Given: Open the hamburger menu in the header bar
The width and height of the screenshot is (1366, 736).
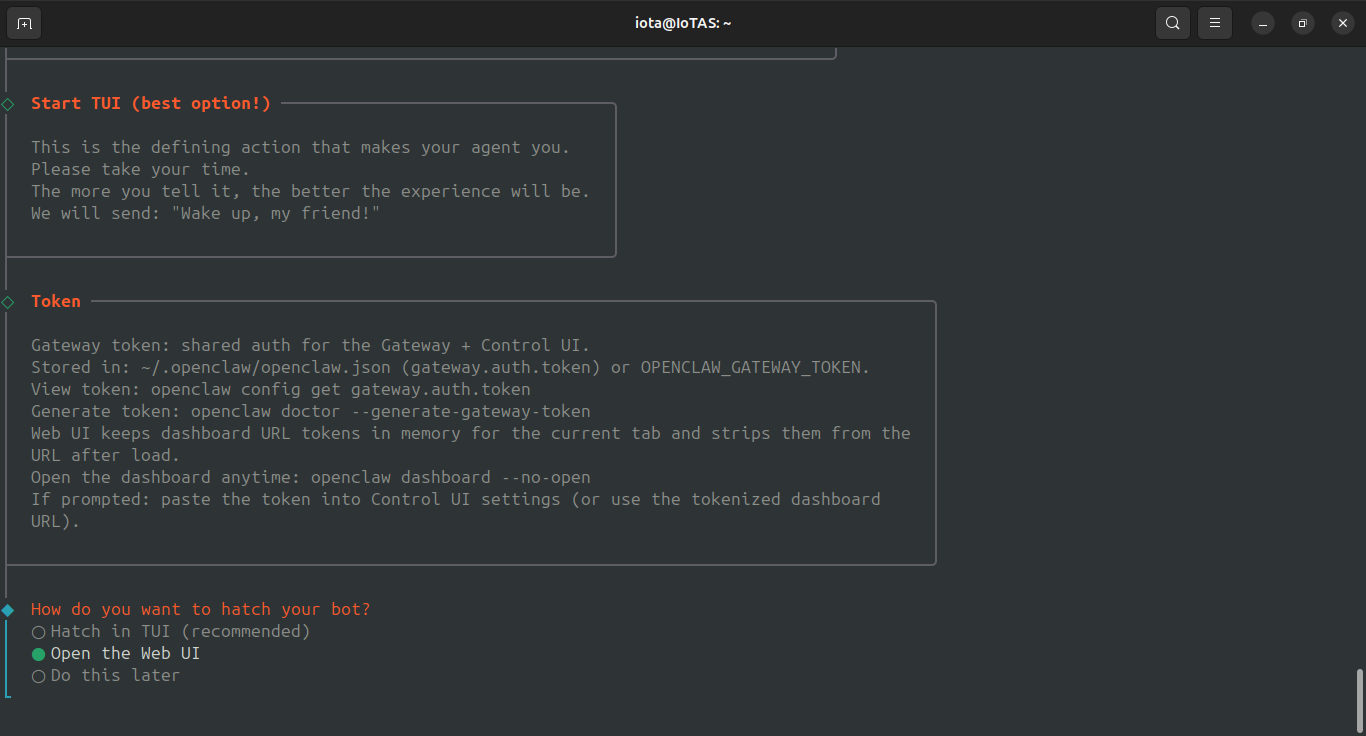Looking at the screenshot, I should (x=1214, y=22).
